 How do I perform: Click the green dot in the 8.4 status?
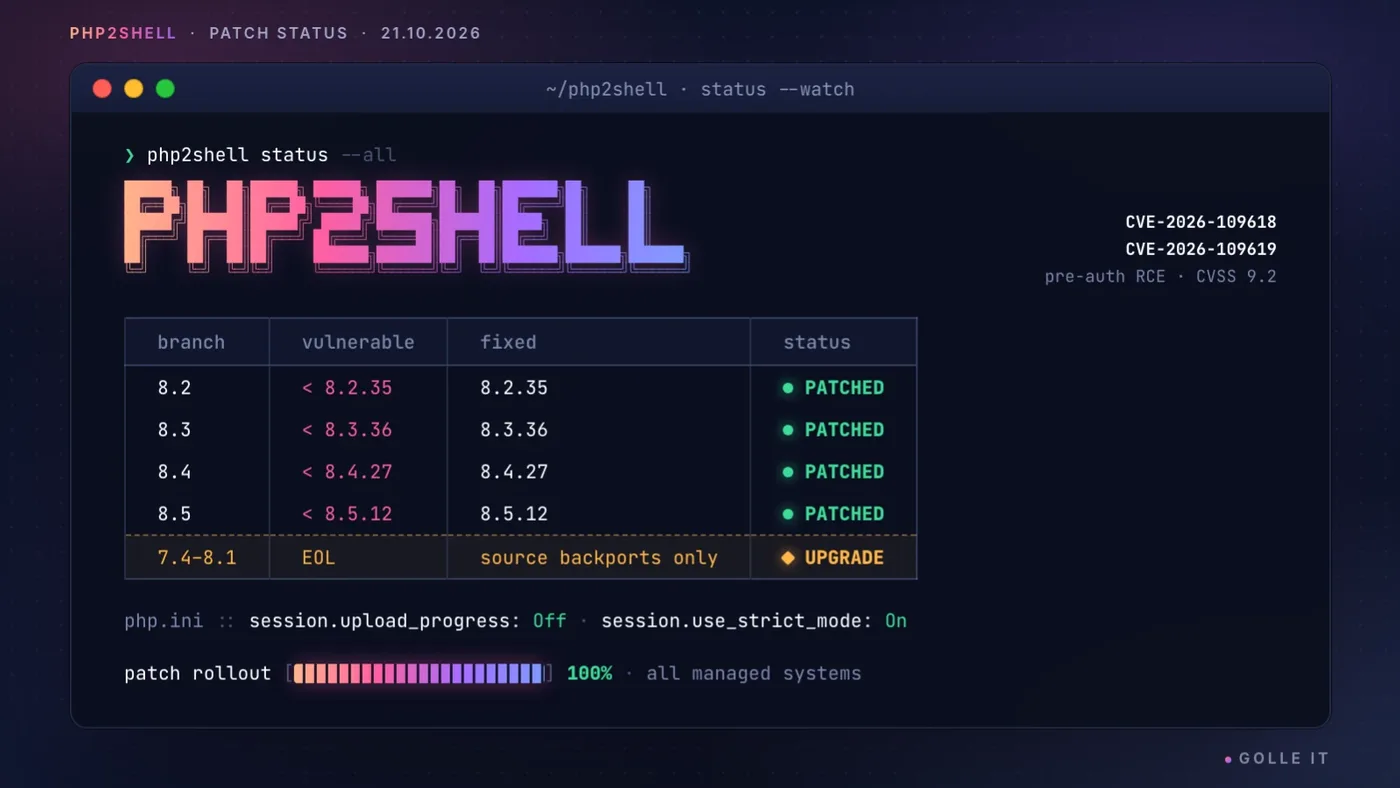click(x=788, y=472)
